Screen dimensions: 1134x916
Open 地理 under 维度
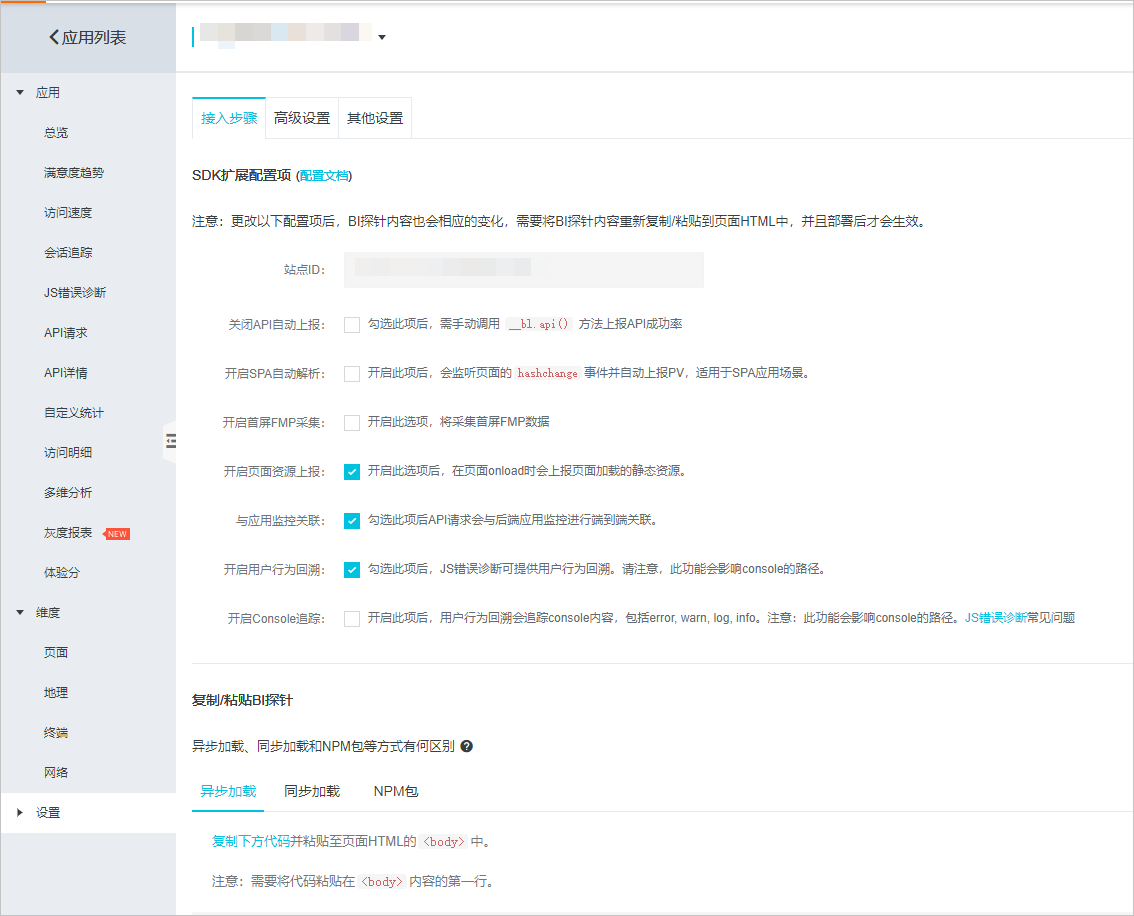[56, 693]
